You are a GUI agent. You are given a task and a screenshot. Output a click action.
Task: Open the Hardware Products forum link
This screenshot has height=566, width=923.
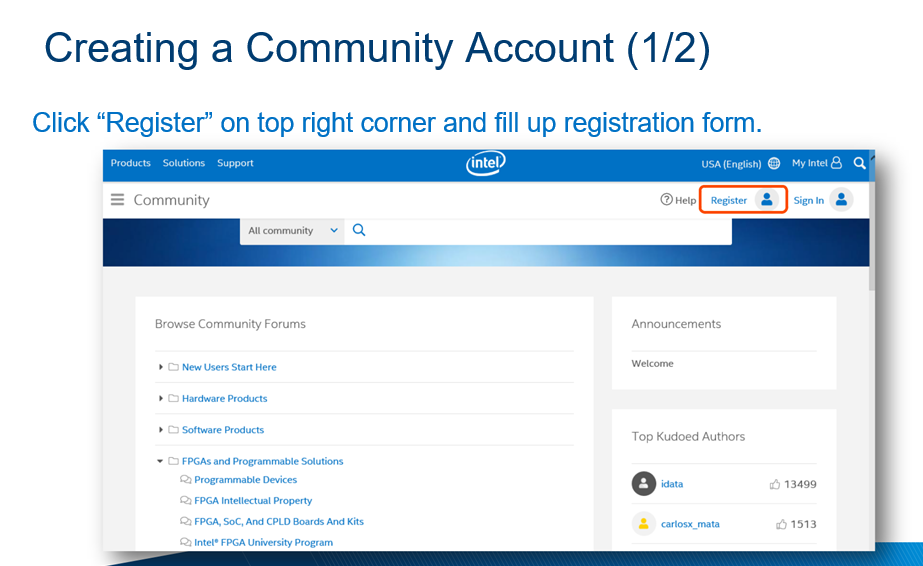224,398
